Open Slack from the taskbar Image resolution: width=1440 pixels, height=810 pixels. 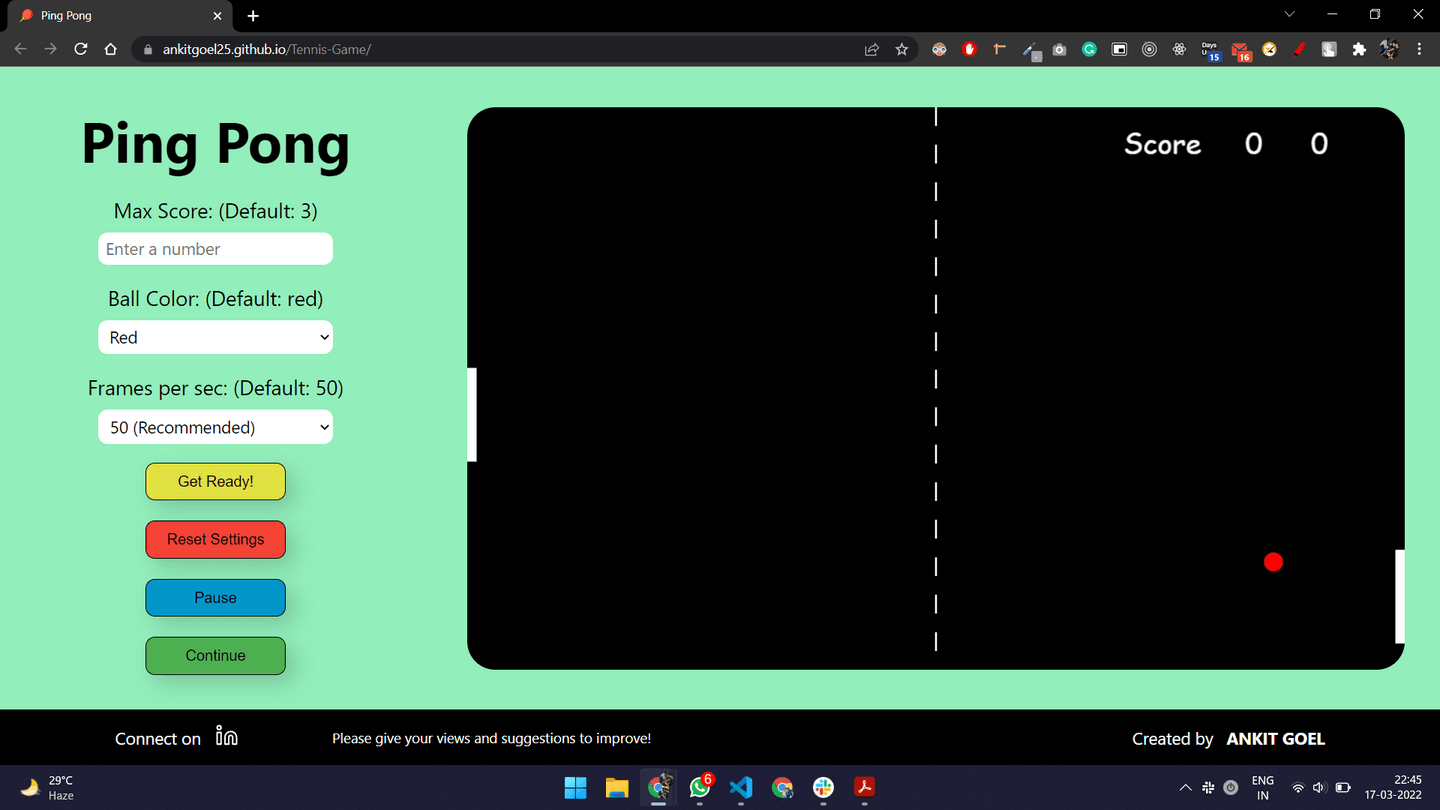coord(823,788)
